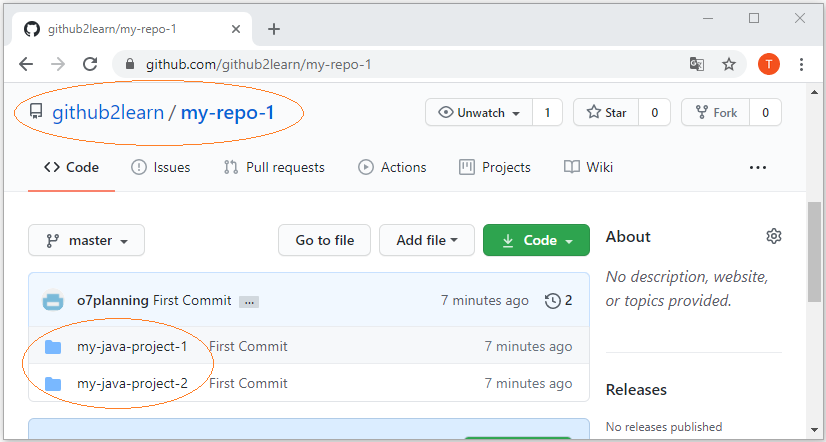This screenshot has height=442, width=826.
Task: Click the star count 0
Action: click(654, 112)
